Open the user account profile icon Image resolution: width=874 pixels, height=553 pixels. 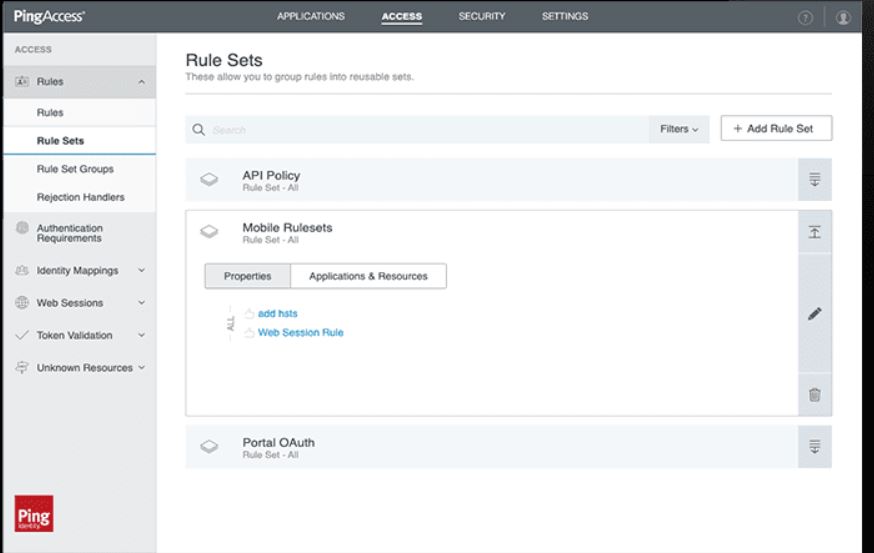844,17
